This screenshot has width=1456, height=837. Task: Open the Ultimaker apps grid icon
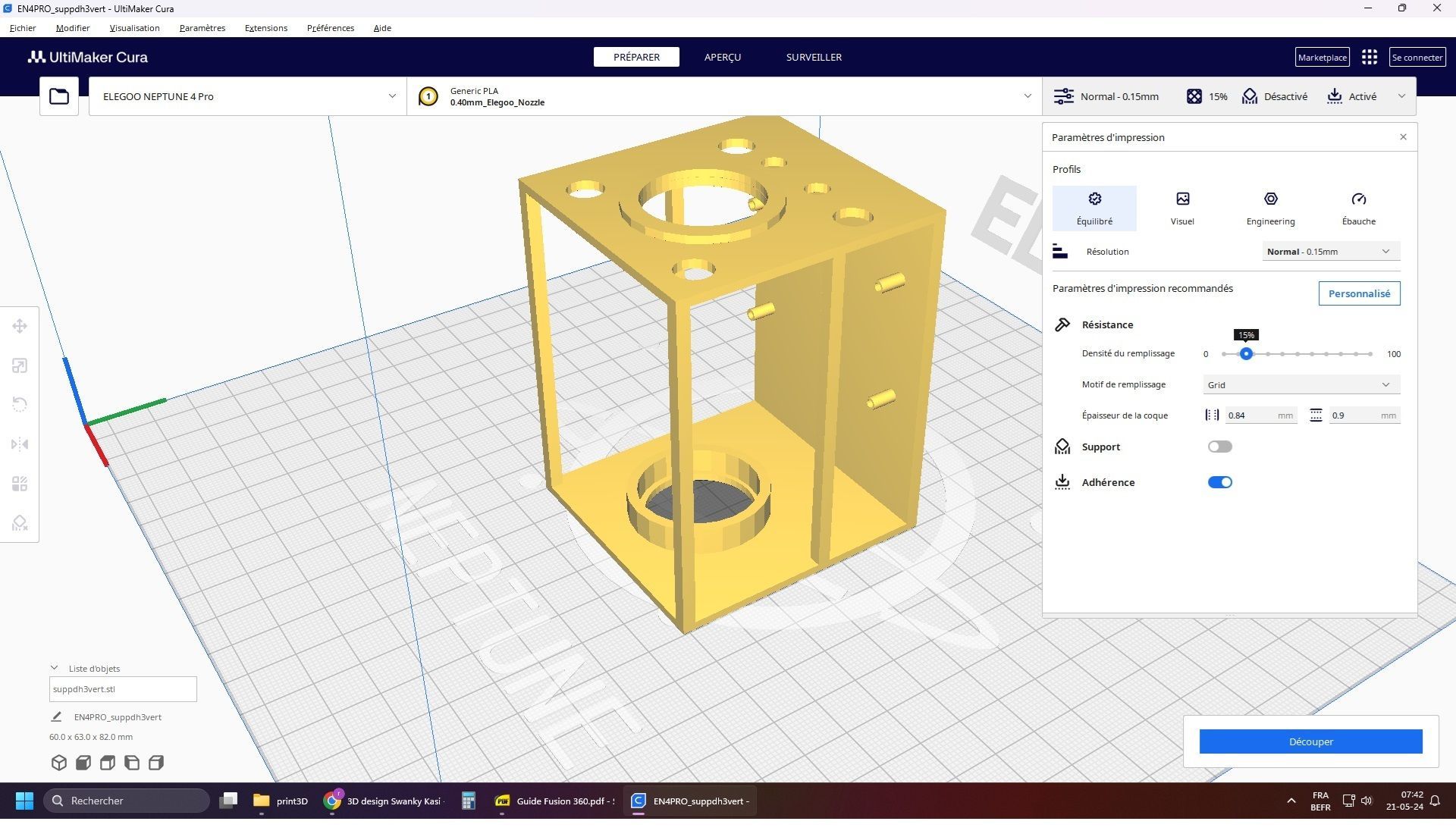(1369, 57)
